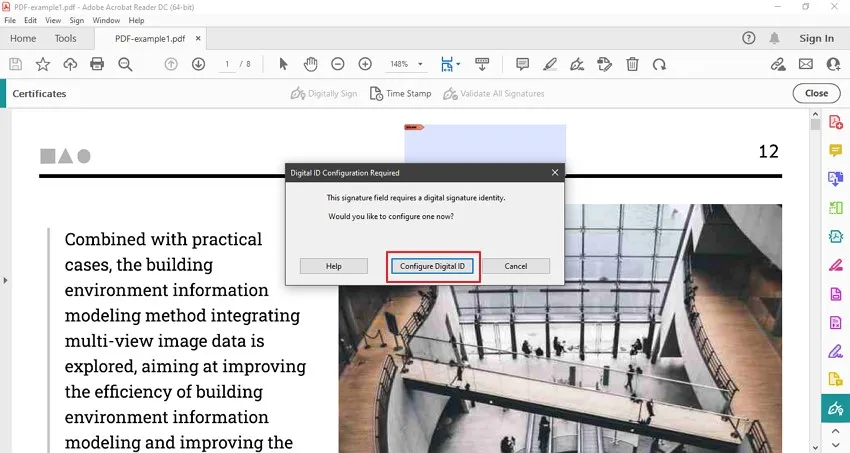
Task: Activate the selection arrow tool
Action: pyautogui.click(x=283, y=64)
